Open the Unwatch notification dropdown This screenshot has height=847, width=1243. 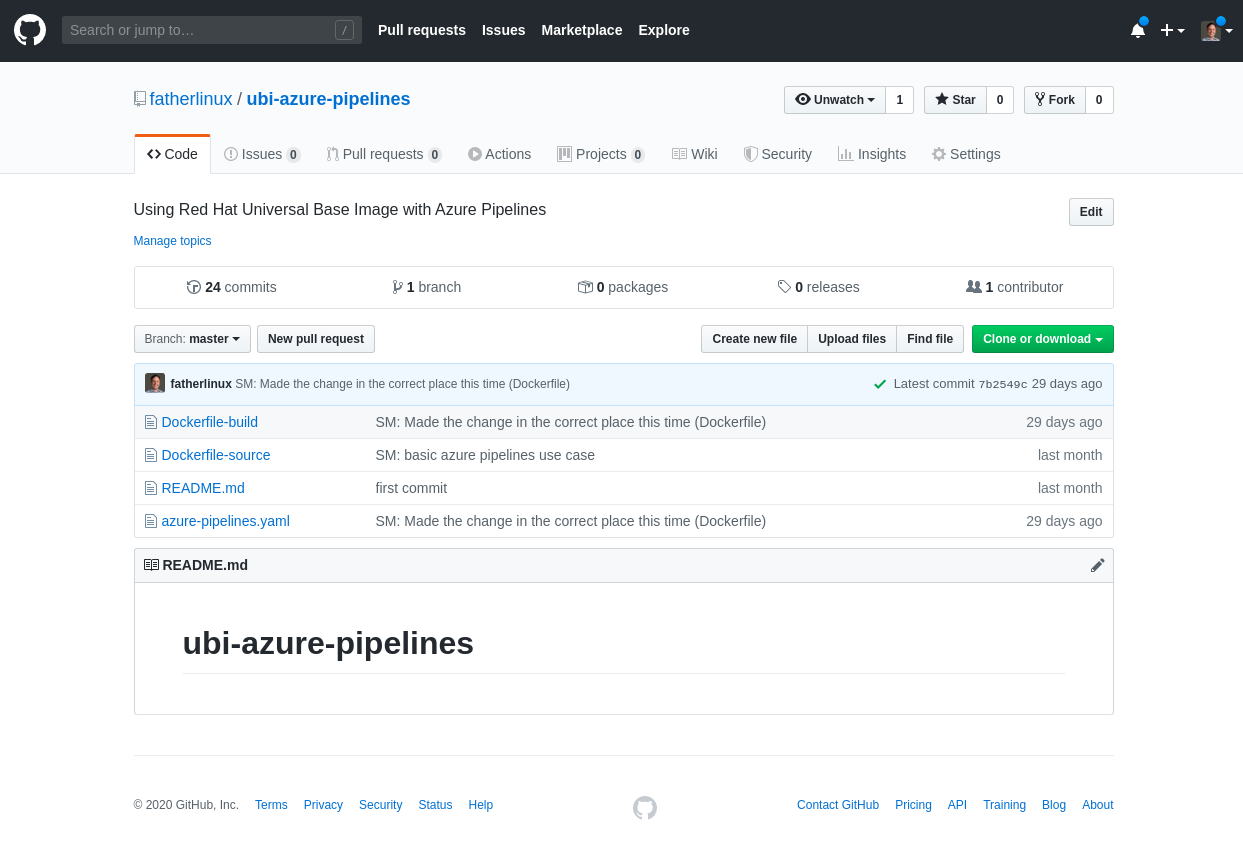tap(835, 100)
